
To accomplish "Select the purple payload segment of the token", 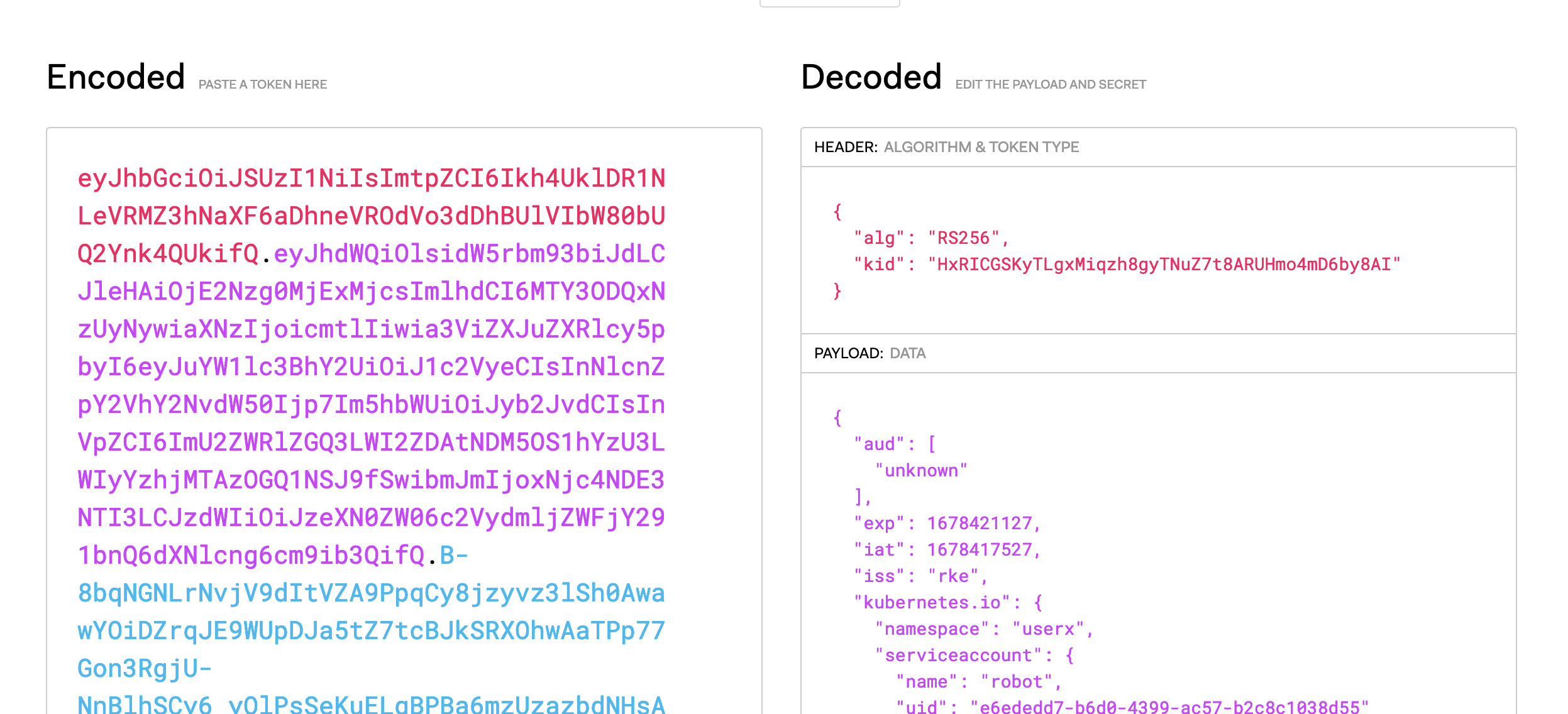I will pyautogui.click(x=371, y=404).
